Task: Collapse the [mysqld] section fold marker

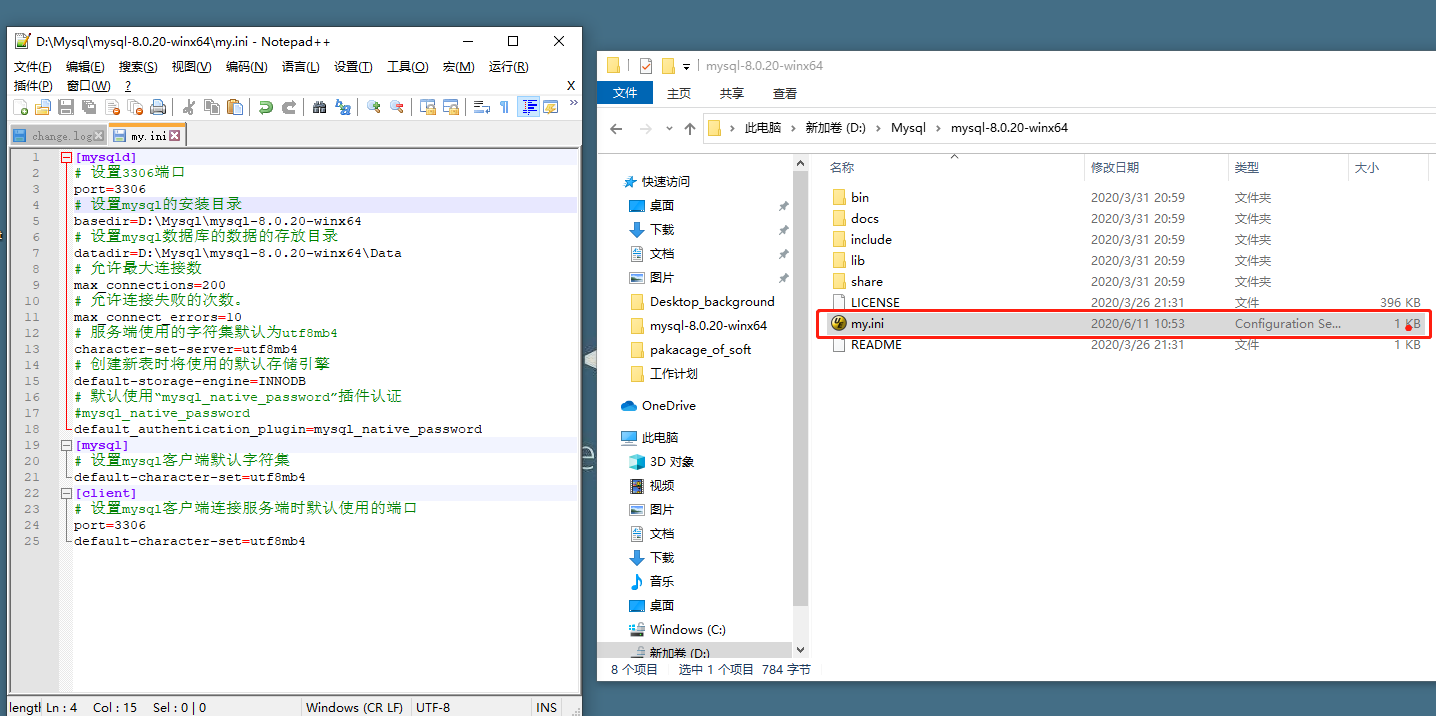Action: (x=66, y=157)
